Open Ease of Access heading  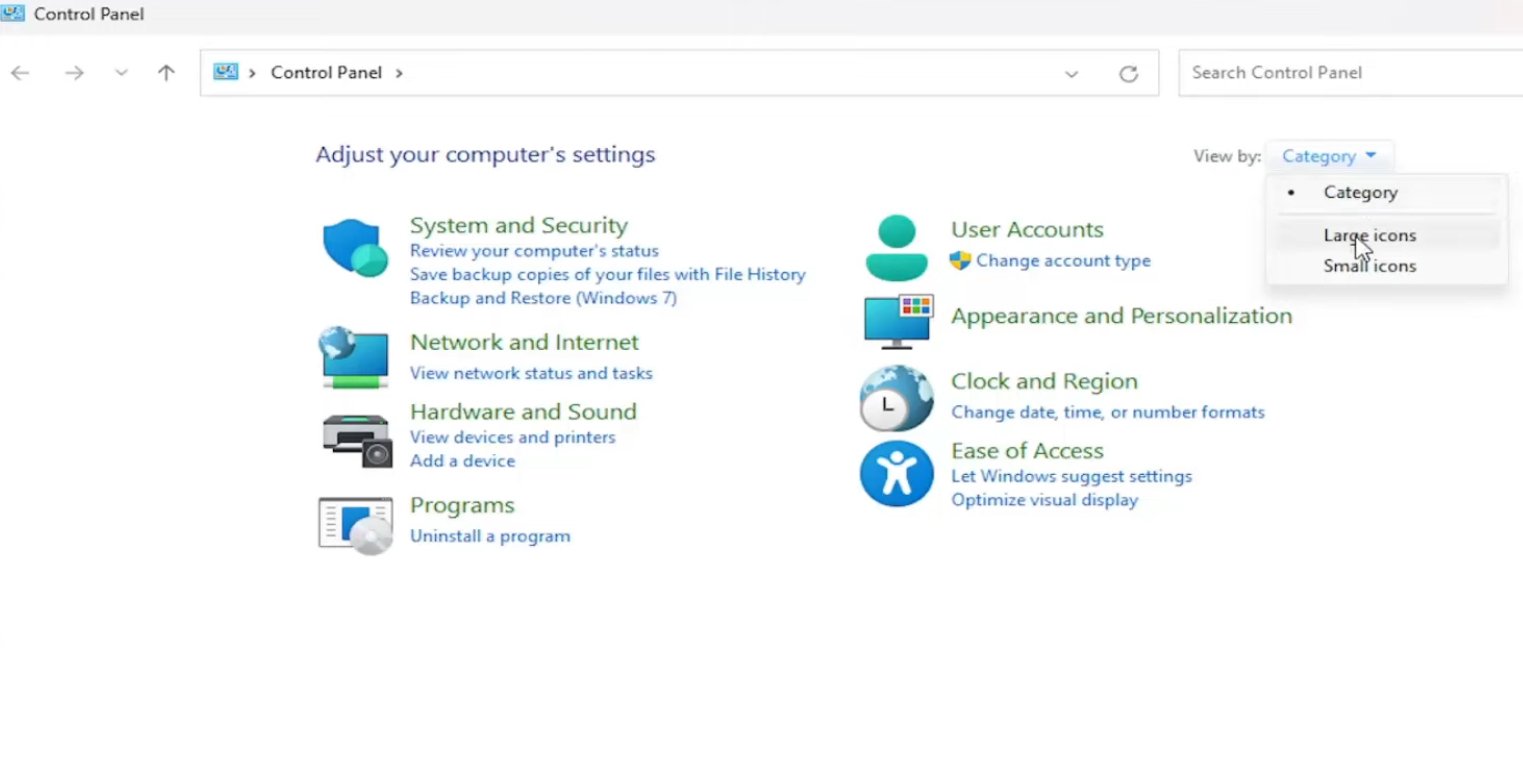click(x=1027, y=450)
